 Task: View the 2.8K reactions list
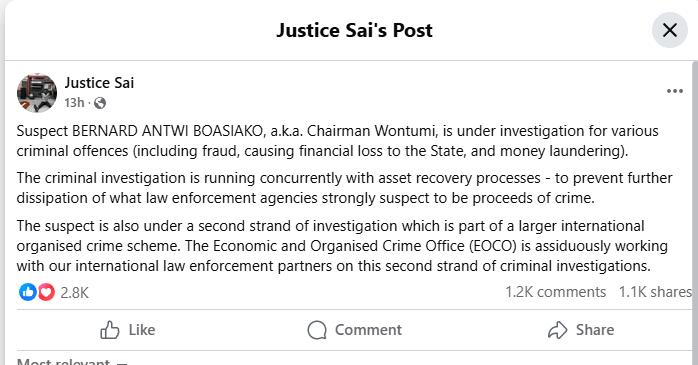click(74, 292)
